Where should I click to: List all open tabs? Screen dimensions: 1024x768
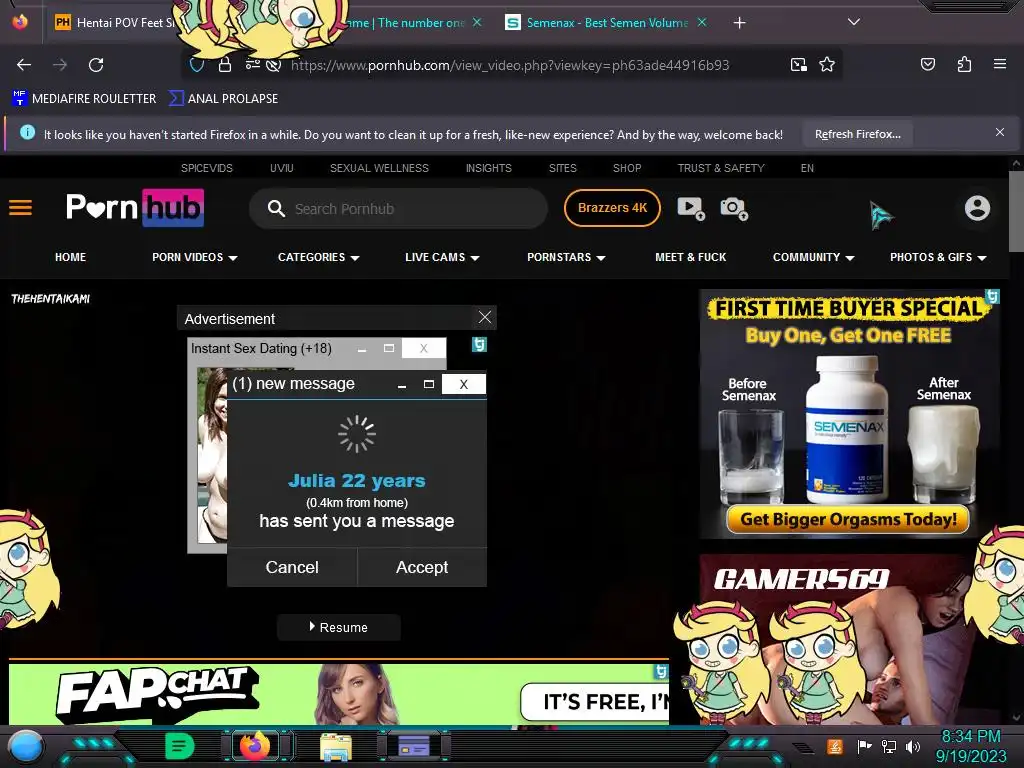[x=853, y=22]
